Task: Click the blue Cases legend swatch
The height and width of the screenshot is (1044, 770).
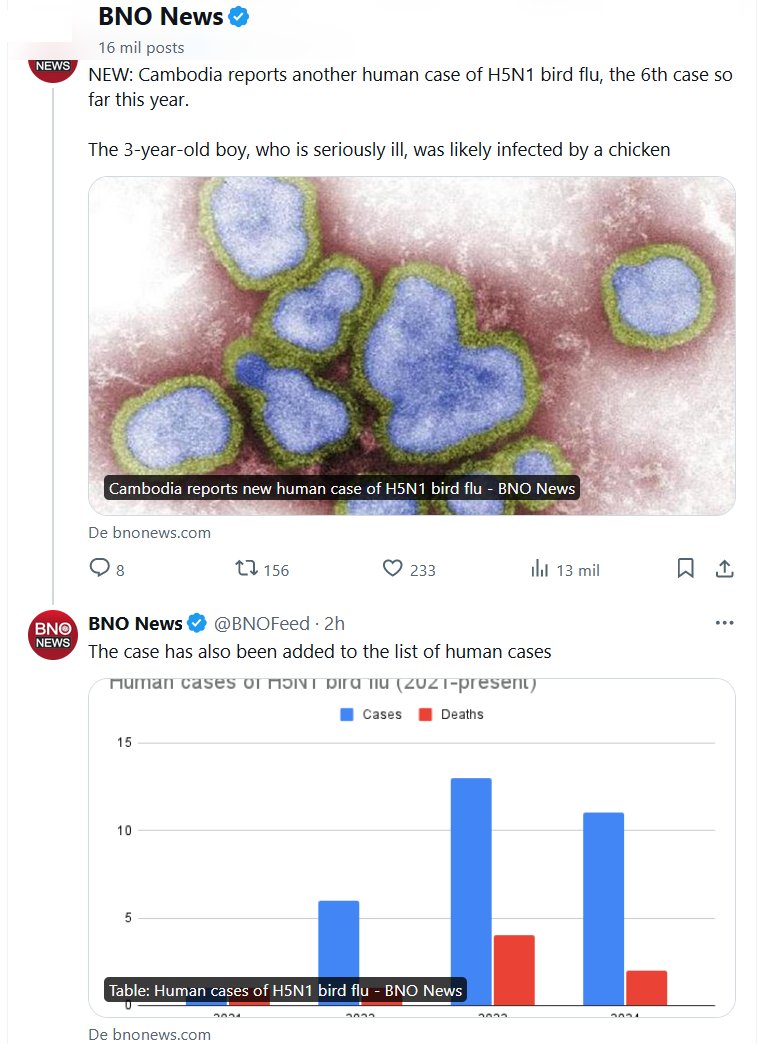Action: (347, 714)
